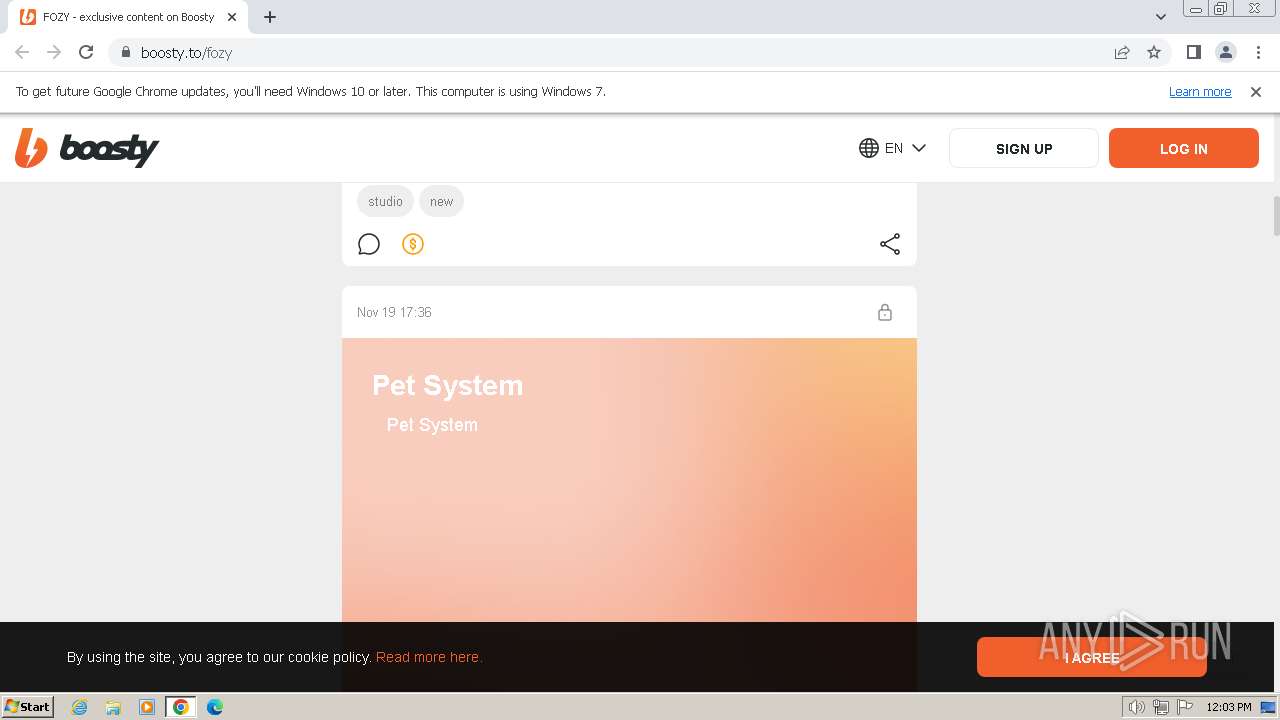
Task: Open Chrome profile avatar
Action: point(1226,52)
